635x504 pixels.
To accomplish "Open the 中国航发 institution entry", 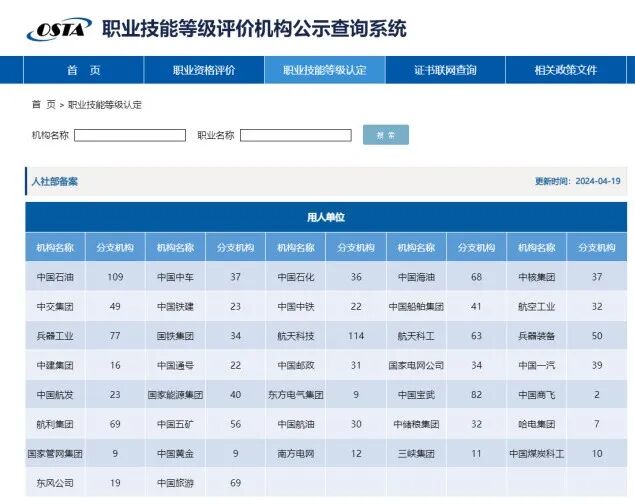I will [x=55, y=395].
